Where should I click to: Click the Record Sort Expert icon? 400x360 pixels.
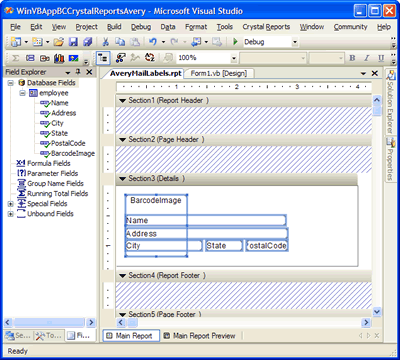(135, 58)
